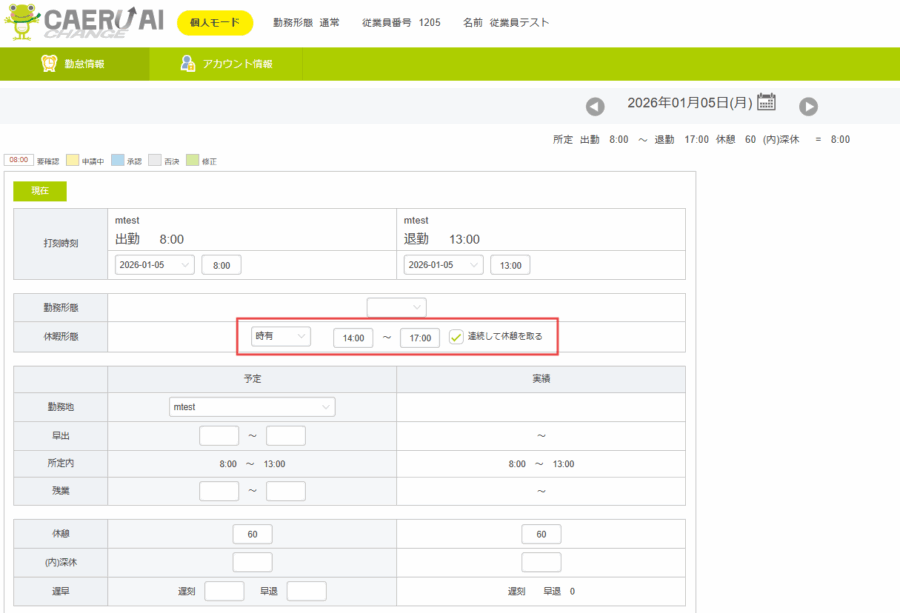Click the 現在 button
The height and width of the screenshot is (613, 900).
point(39,190)
